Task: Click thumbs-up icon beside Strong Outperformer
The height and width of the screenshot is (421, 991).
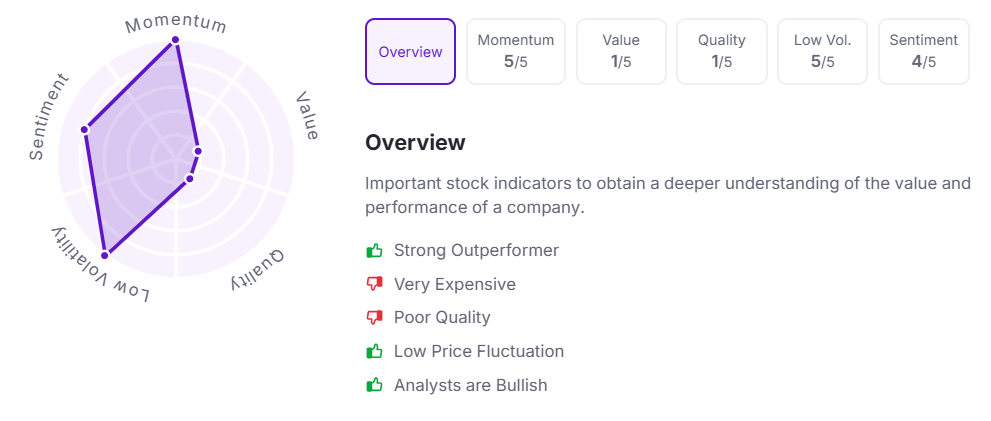Action: [x=375, y=250]
